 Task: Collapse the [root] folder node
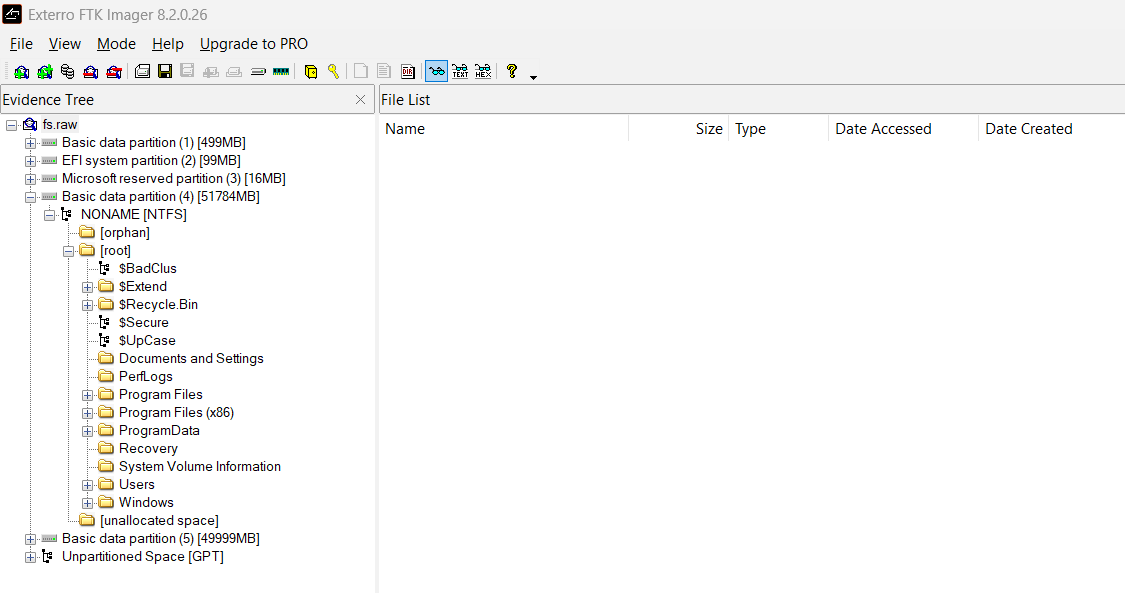[x=69, y=251]
